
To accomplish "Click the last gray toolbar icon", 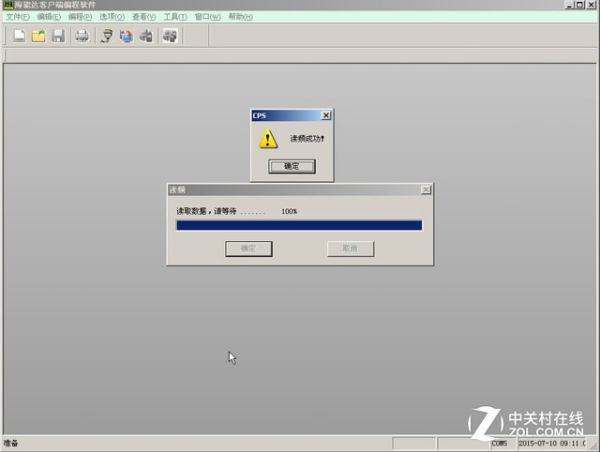I will pyautogui.click(x=170, y=36).
